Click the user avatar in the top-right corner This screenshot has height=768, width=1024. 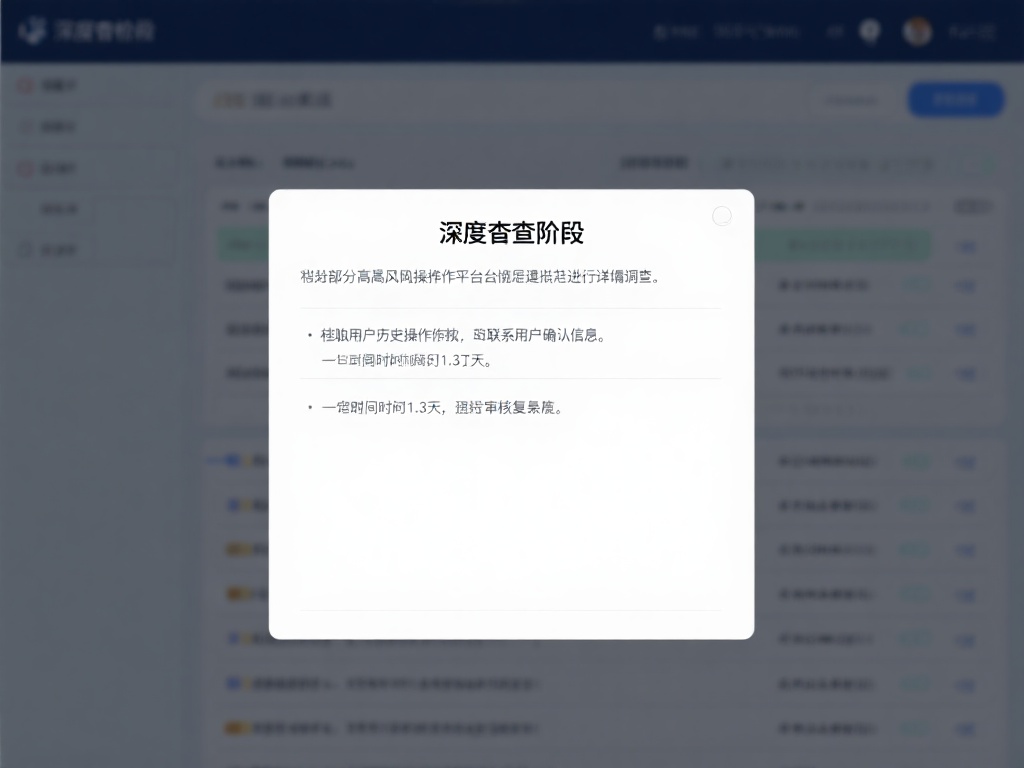(917, 31)
